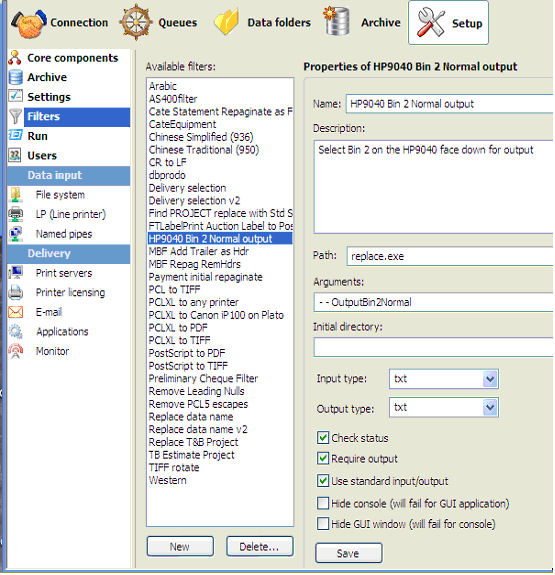
Task: Switch to the Connection tab
Action: 60,23
